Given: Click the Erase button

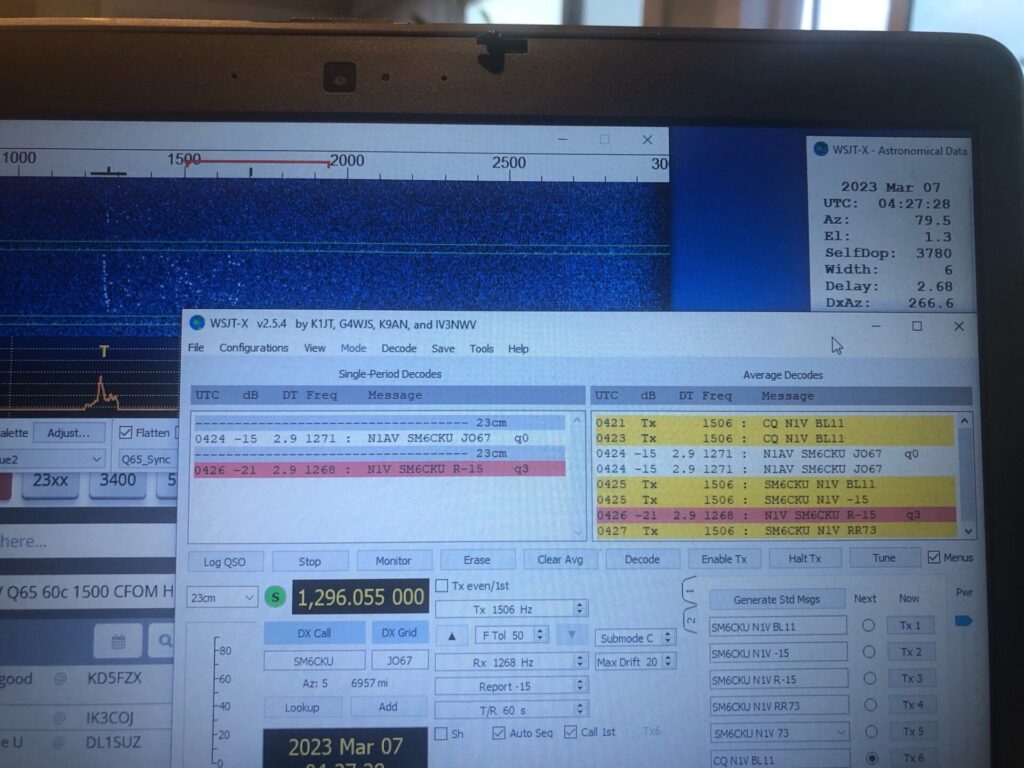Looking at the screenshot, I should coord(477,560).
